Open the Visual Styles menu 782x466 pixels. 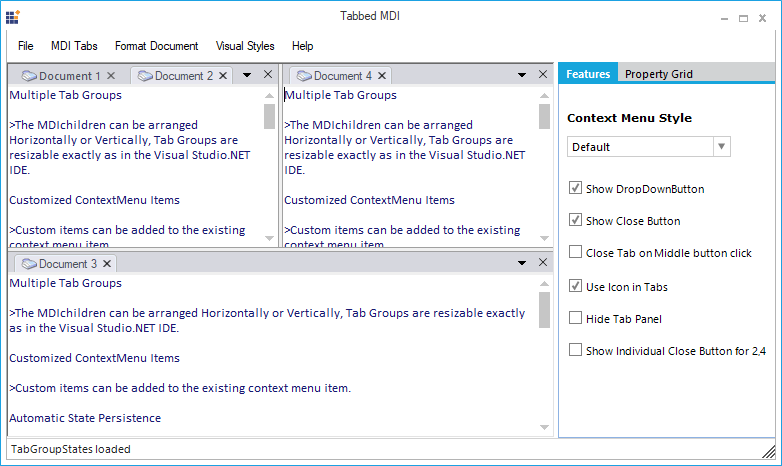point(245,46)
